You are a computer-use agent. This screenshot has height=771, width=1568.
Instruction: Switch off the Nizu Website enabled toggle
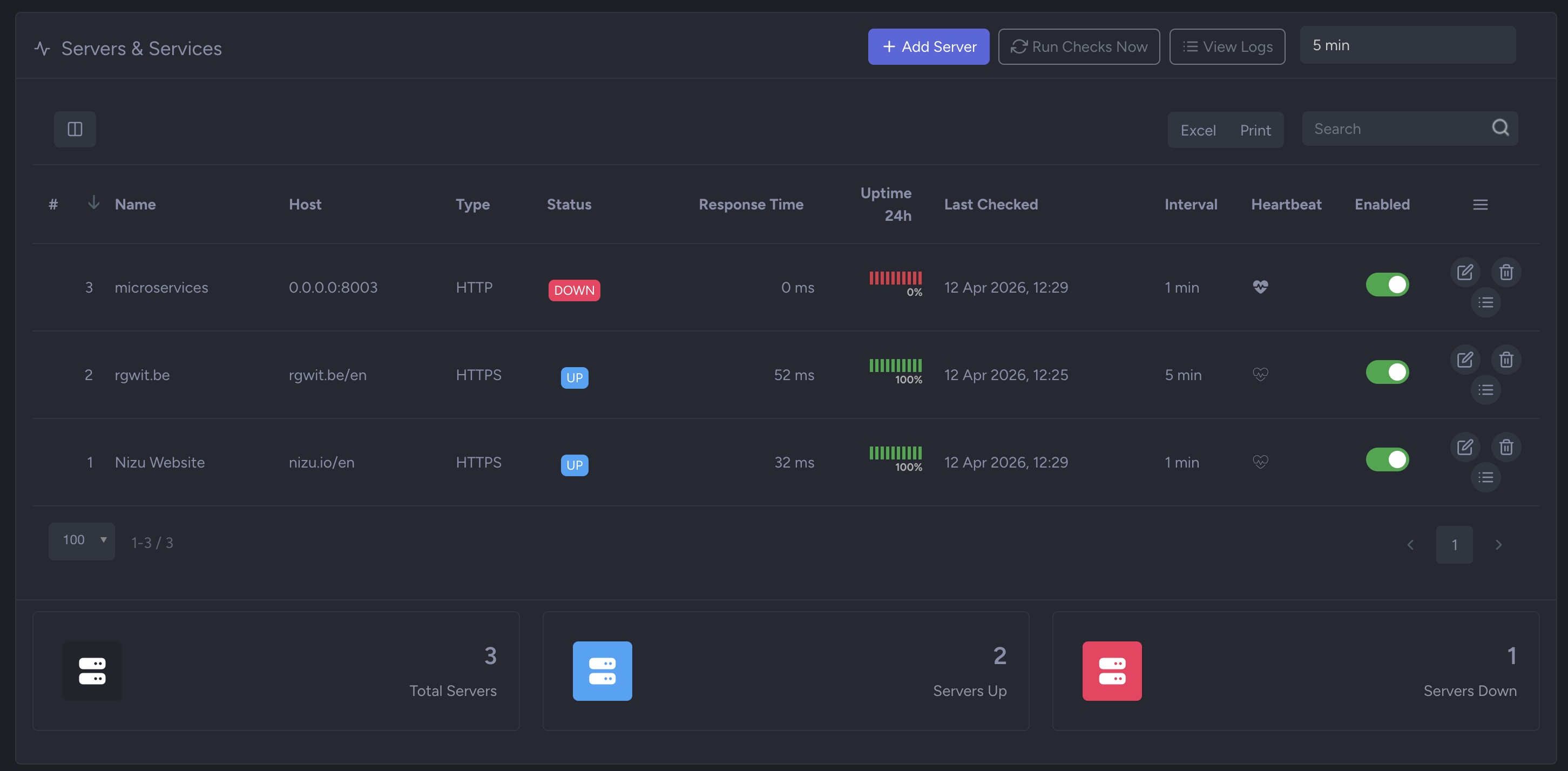tap(1387, 460)
